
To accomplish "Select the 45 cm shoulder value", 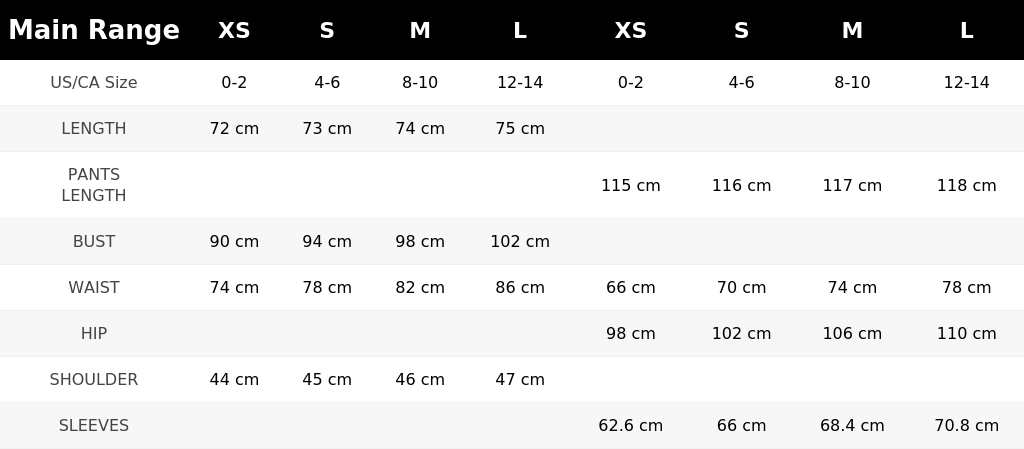I will click(327, 379).
